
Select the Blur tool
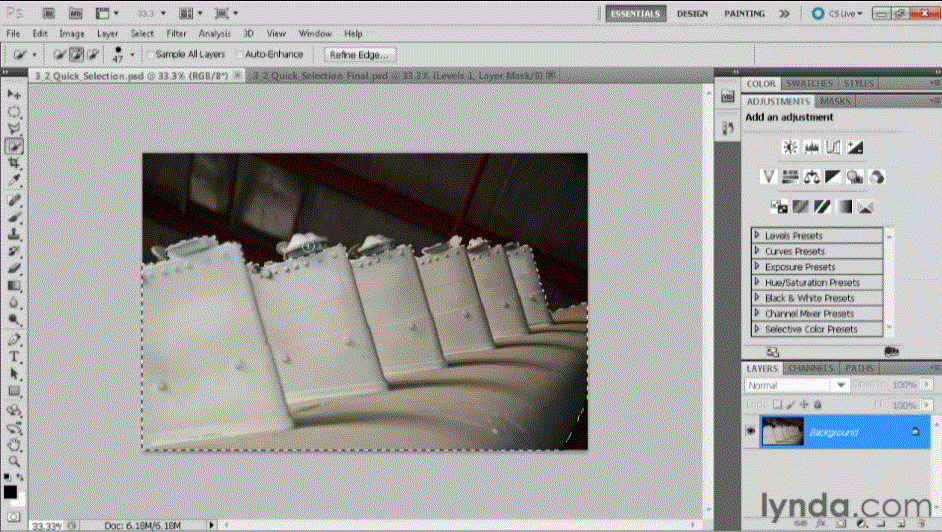coord(14,303)
